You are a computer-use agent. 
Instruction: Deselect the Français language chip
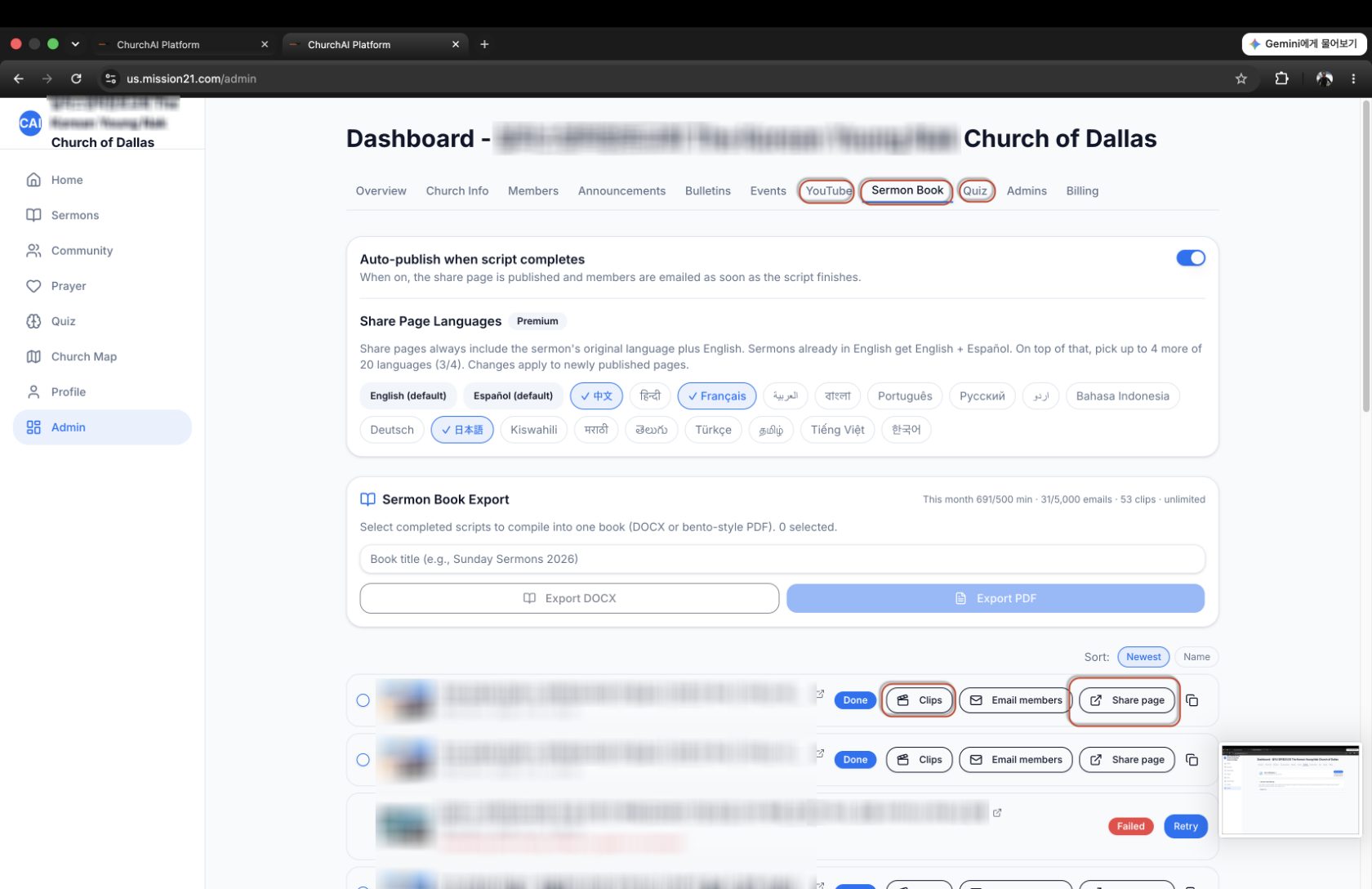pos(717,396)
